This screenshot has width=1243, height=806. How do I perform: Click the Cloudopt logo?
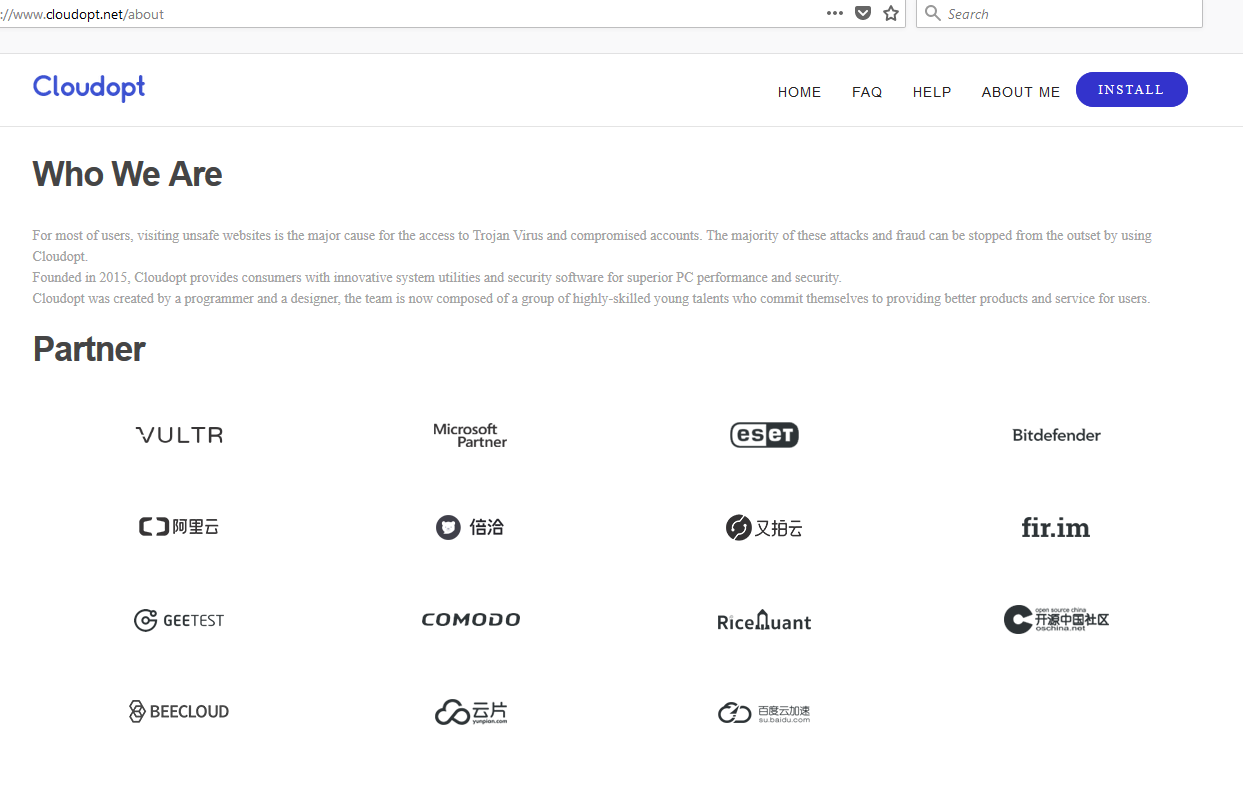point(89,88)
